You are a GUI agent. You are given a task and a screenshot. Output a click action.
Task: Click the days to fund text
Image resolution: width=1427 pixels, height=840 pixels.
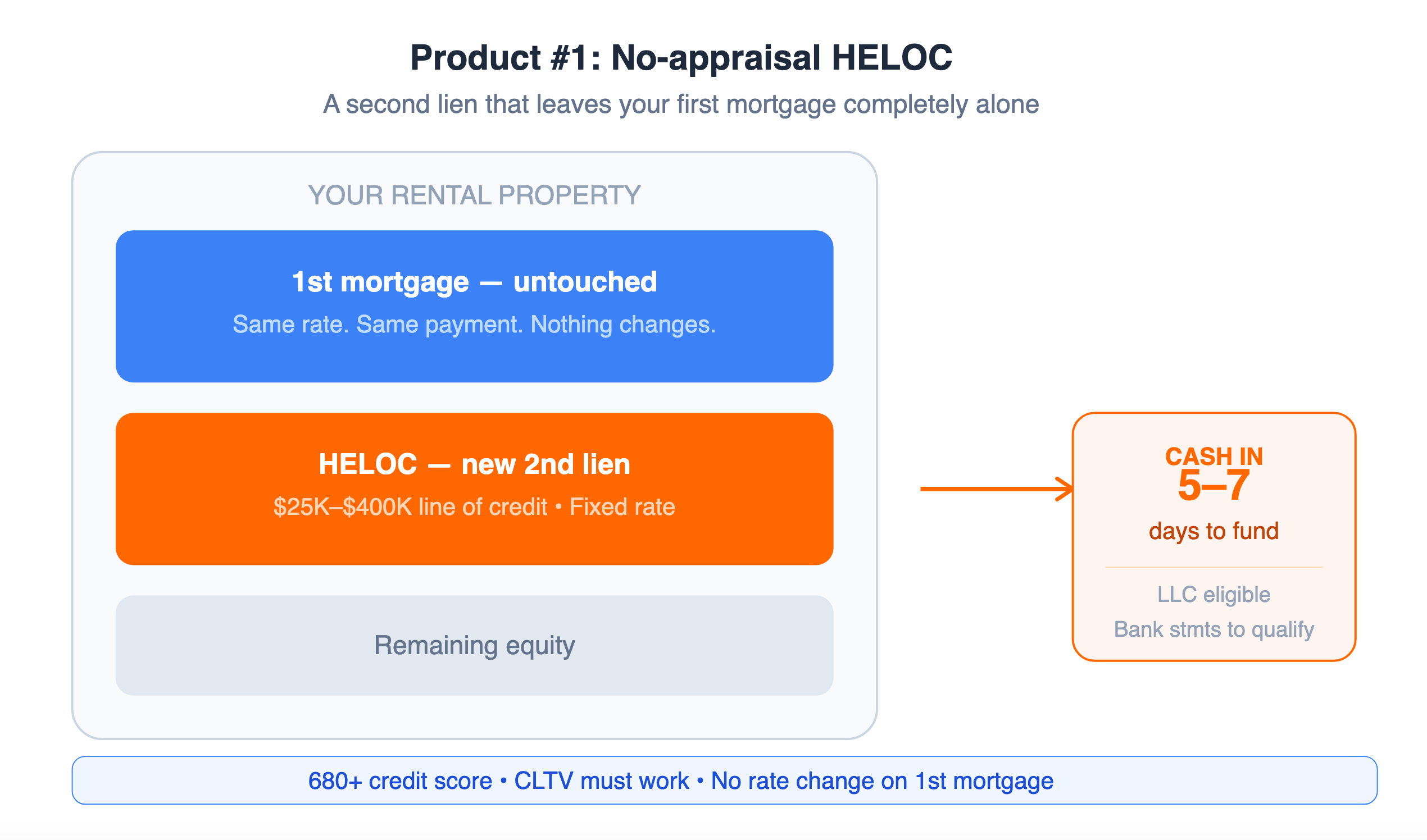[1214, 531]
